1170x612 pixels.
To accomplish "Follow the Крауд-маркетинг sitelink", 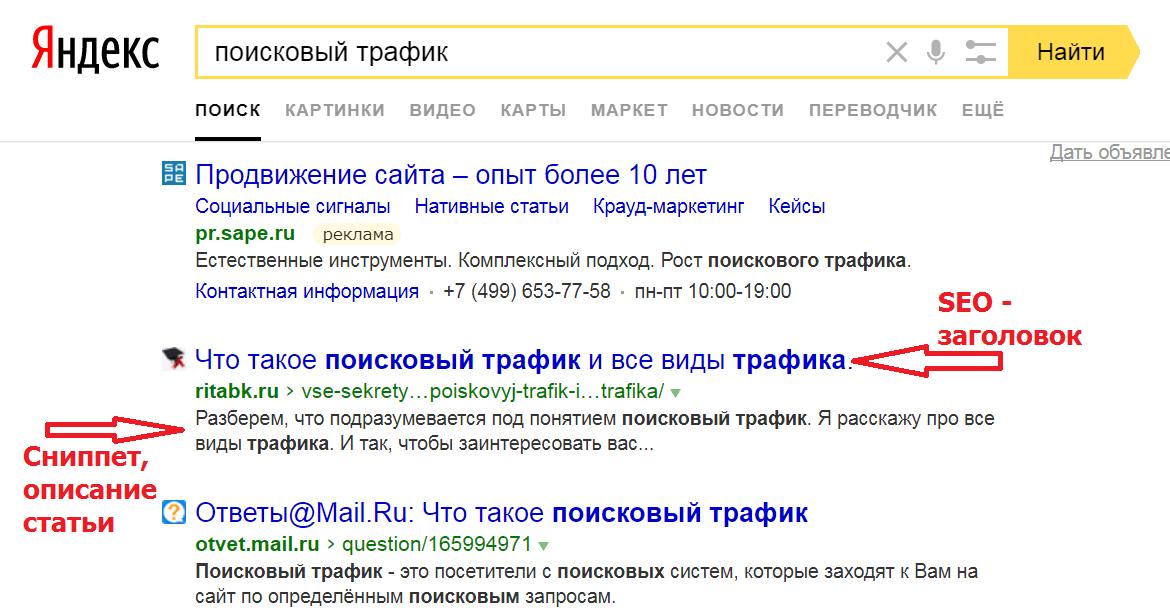I will pyautogui.click(x=669, y=206).
